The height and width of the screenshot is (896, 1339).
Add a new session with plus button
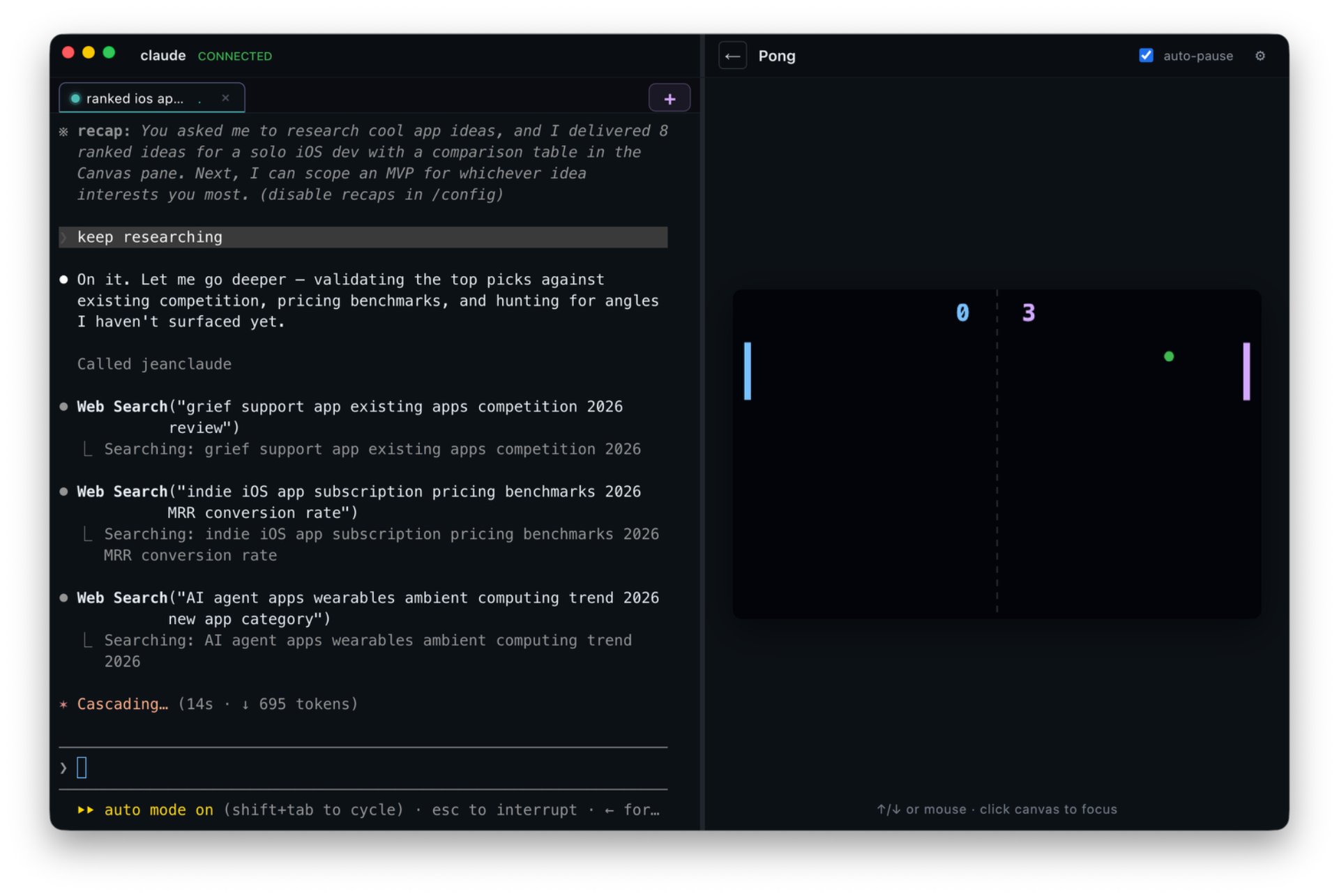tap(669, 98)
